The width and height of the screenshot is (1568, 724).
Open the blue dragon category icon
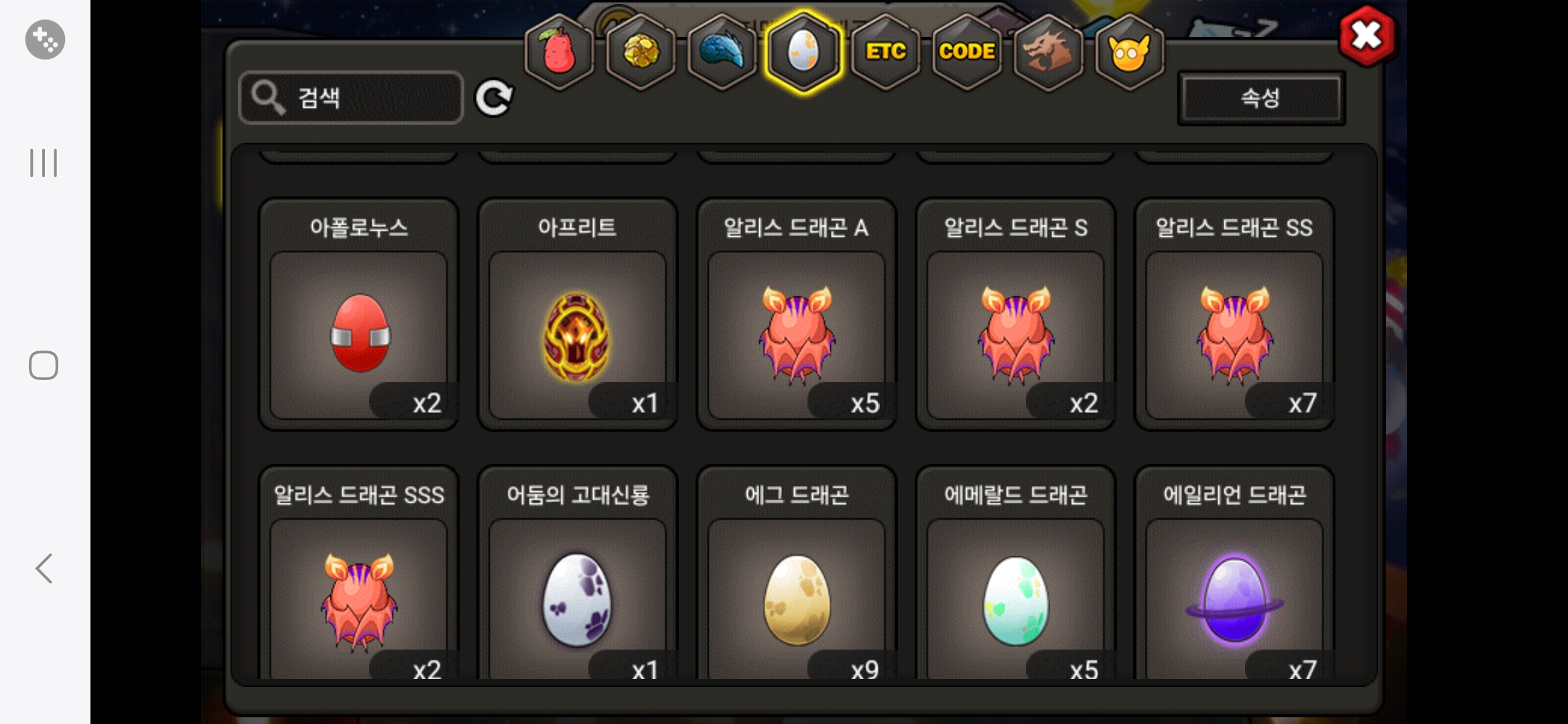(x=722, y=52)
